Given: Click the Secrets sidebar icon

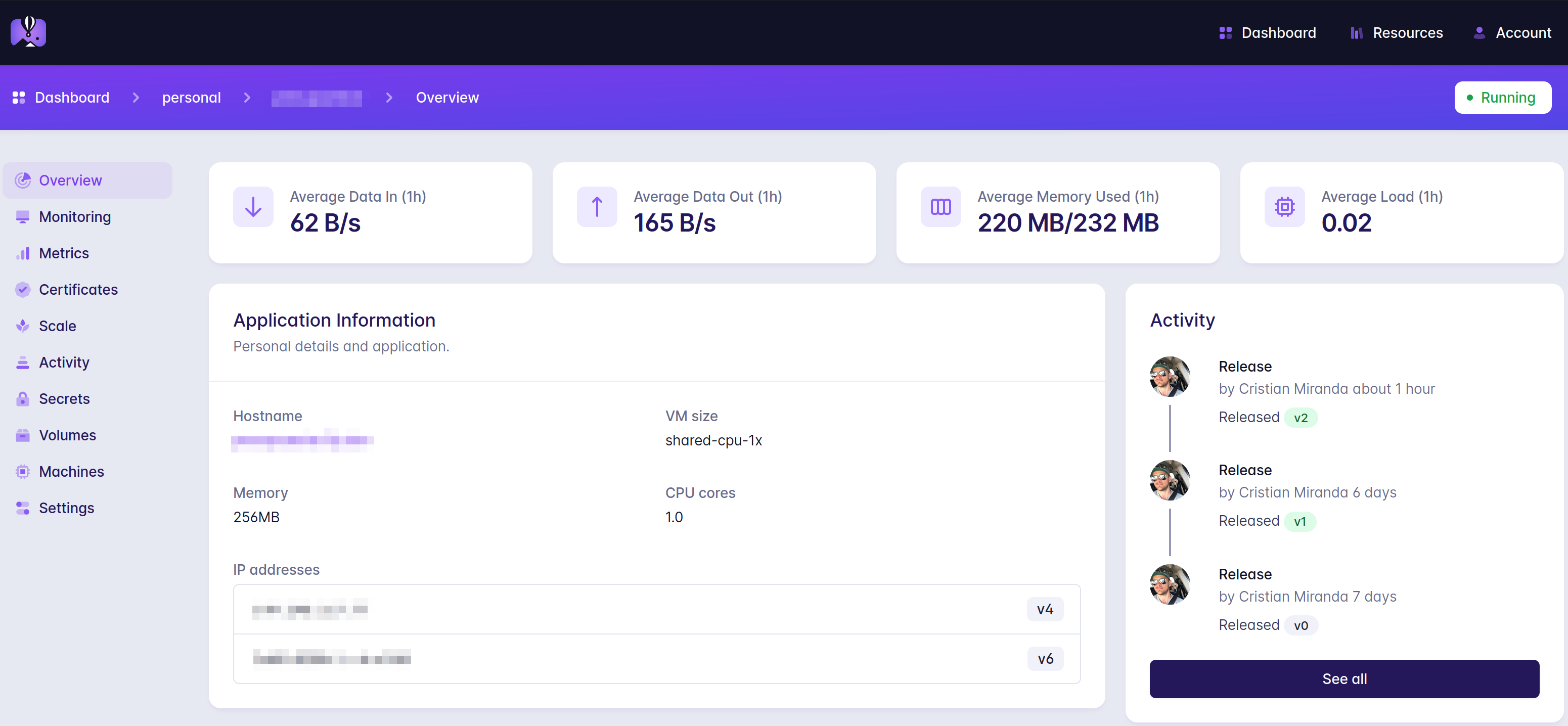Looking at the screenshot, I should click(x=22, y=398).
